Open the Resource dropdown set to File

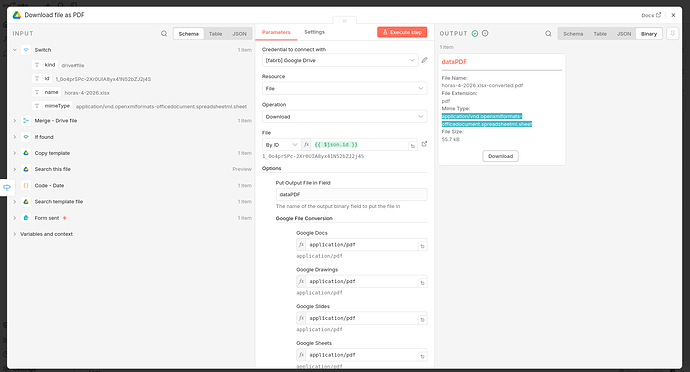345,88
